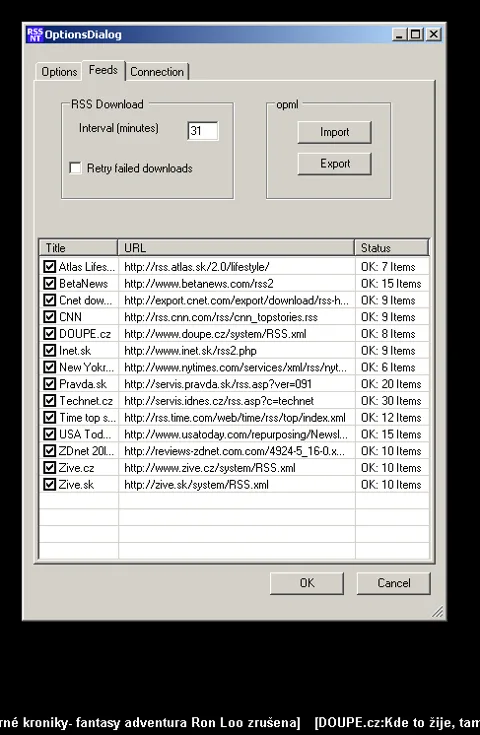Click the servis.pravda.sk URL cell
The image size is (480, 735).
pyautogui.click(x=237, y=384)
